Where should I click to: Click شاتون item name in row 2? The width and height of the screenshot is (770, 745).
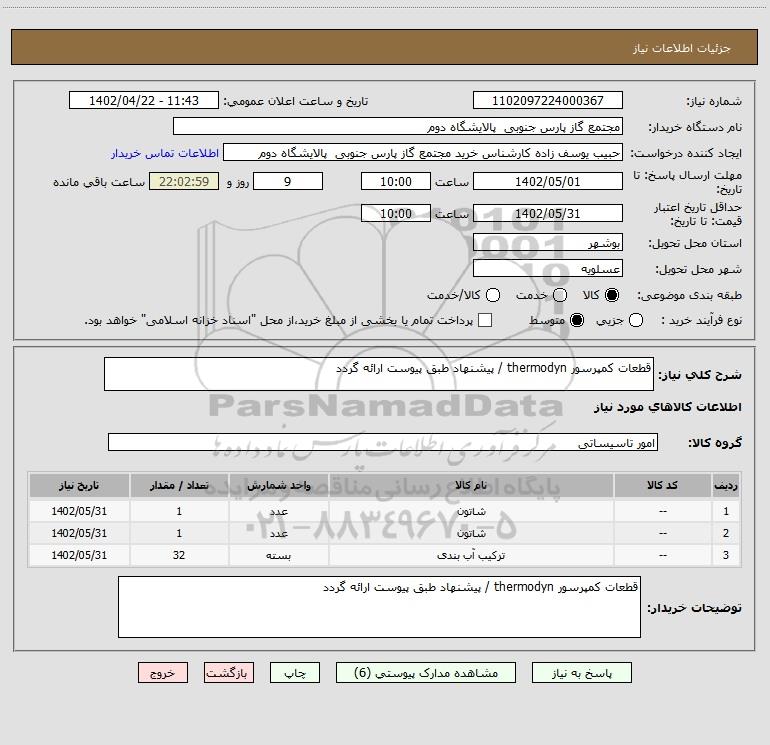point(471,533)
